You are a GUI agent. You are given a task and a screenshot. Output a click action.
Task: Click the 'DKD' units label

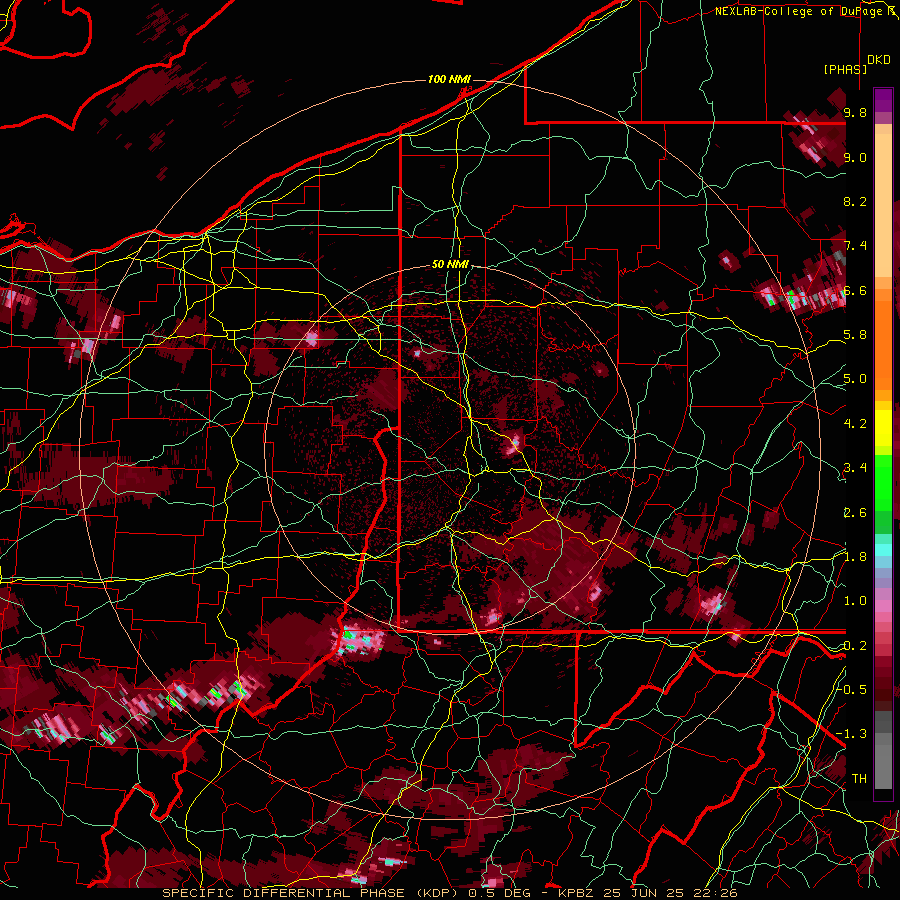878,60
